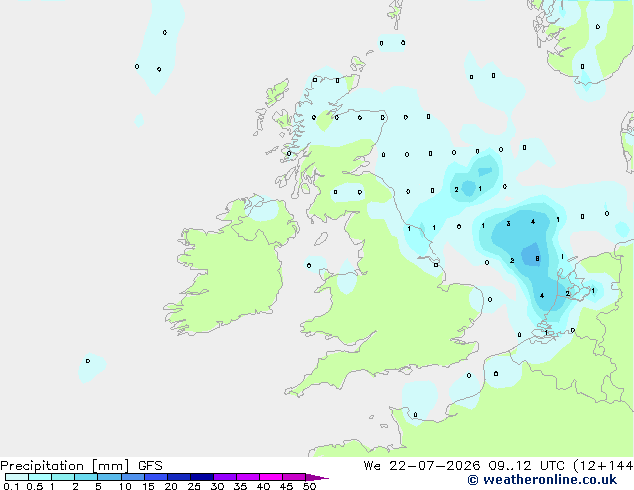The image size is (634, 490).
Task: Click the '09..12 UTC' time range text
Action: pos(526,466)
